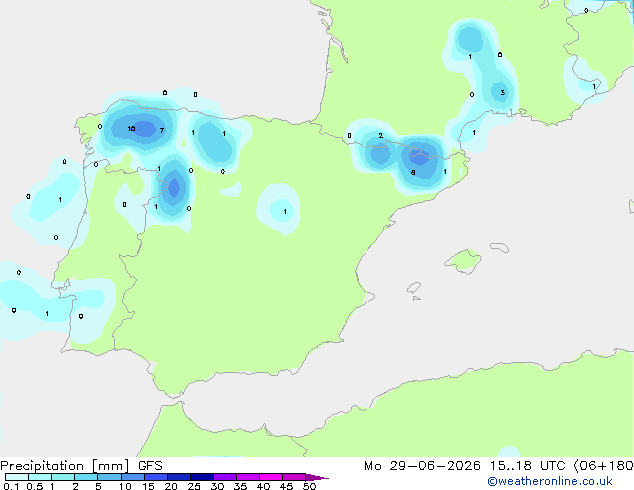The image size is (634, 490).
Task: Click the legend label '0.1'
Action: coord(11,486)
